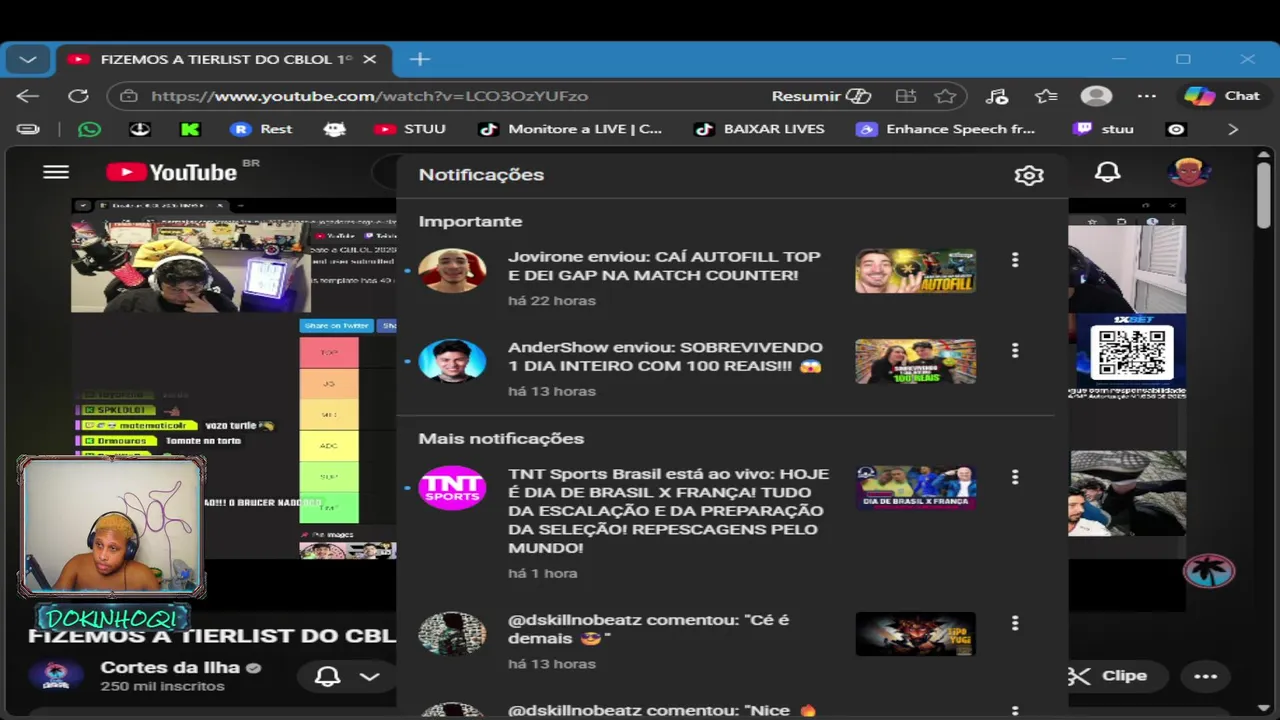Open options for 'Cé é demais' comment notification
This screenshot has width=1280, height=720.
(1015, 623)
